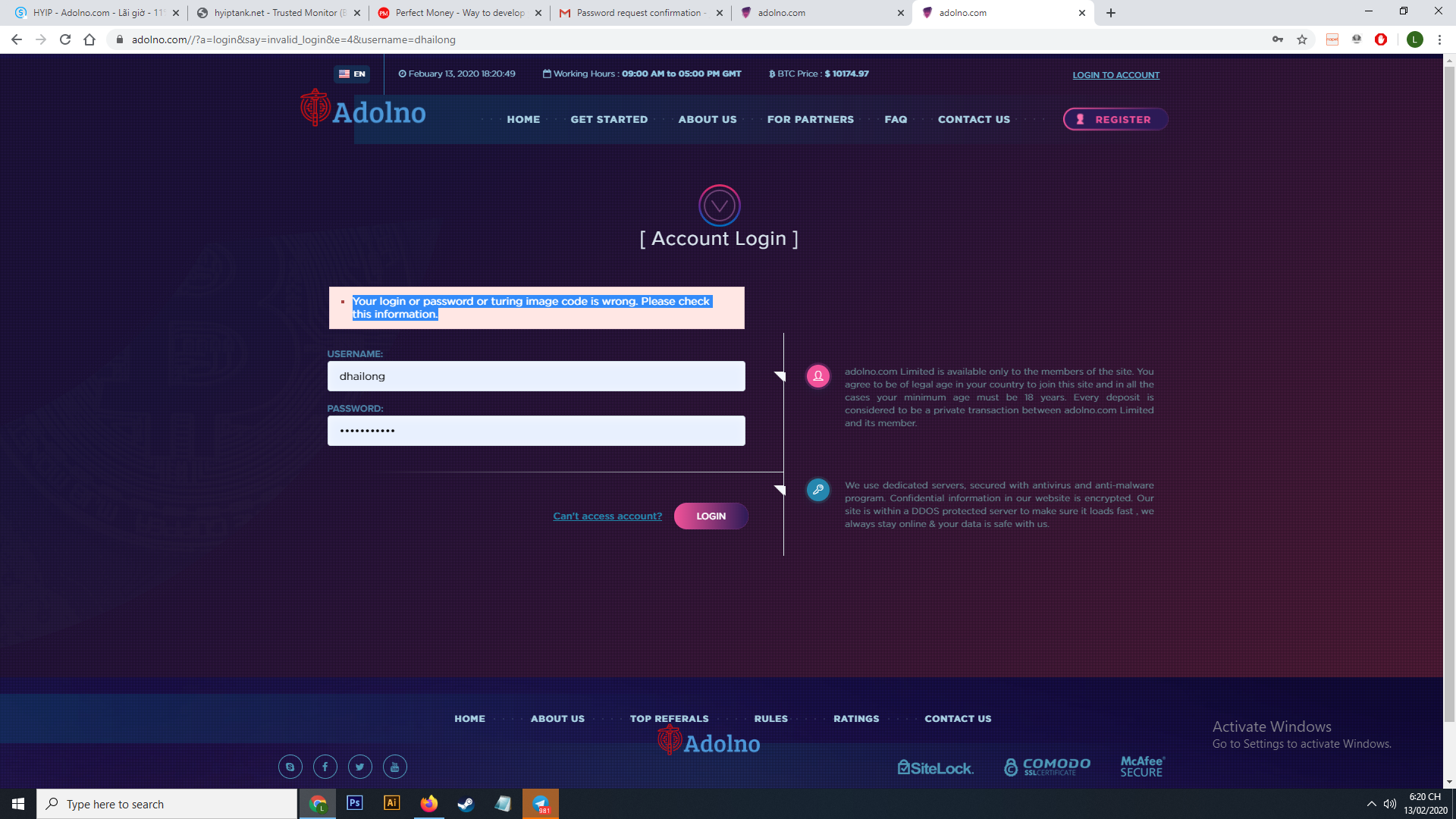This screenshot has height=819, width=1456.
Task: Click the YouTube footer icon
Action: [x=394, y=767]
